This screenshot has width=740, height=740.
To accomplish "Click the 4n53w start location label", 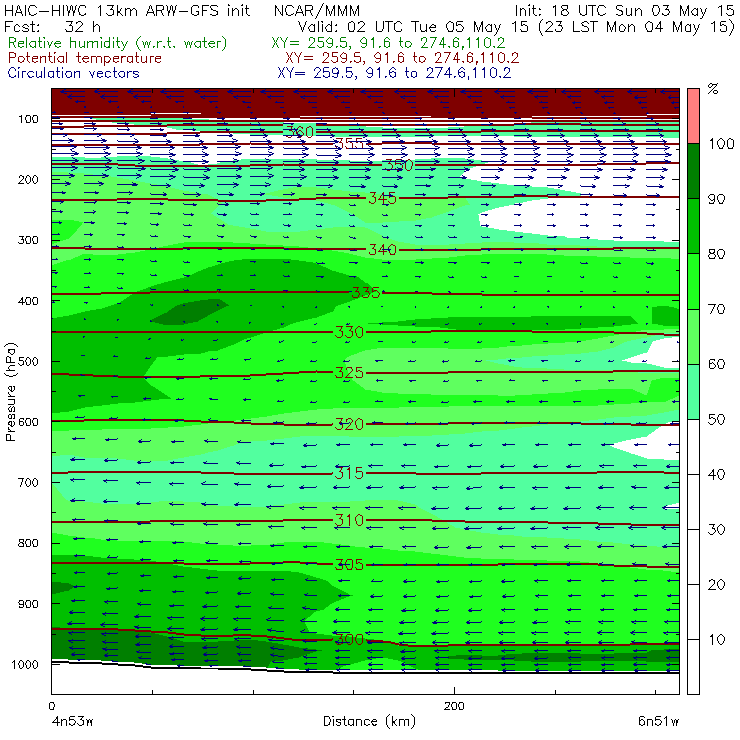I will pyautogui.click(x=72, y=722).
